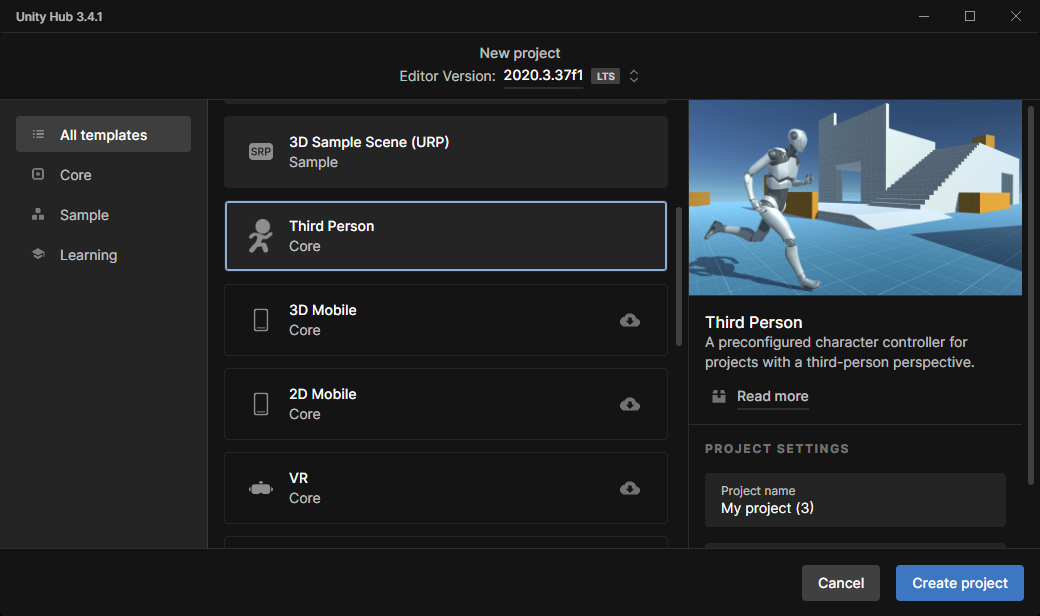This screenshot has width=1040, height=616.
Task: Select the Third Person template card
Action: pos(446,236)
